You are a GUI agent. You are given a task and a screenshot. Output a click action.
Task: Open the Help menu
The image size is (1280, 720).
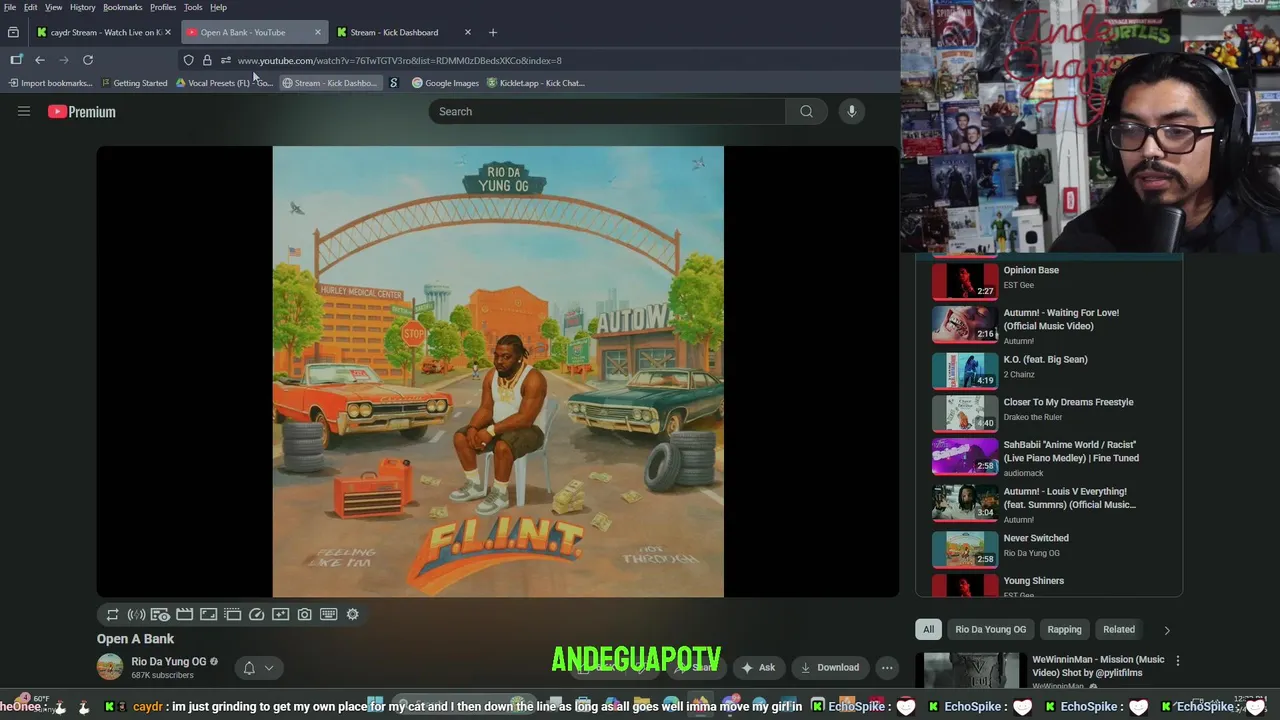(218, 7)
